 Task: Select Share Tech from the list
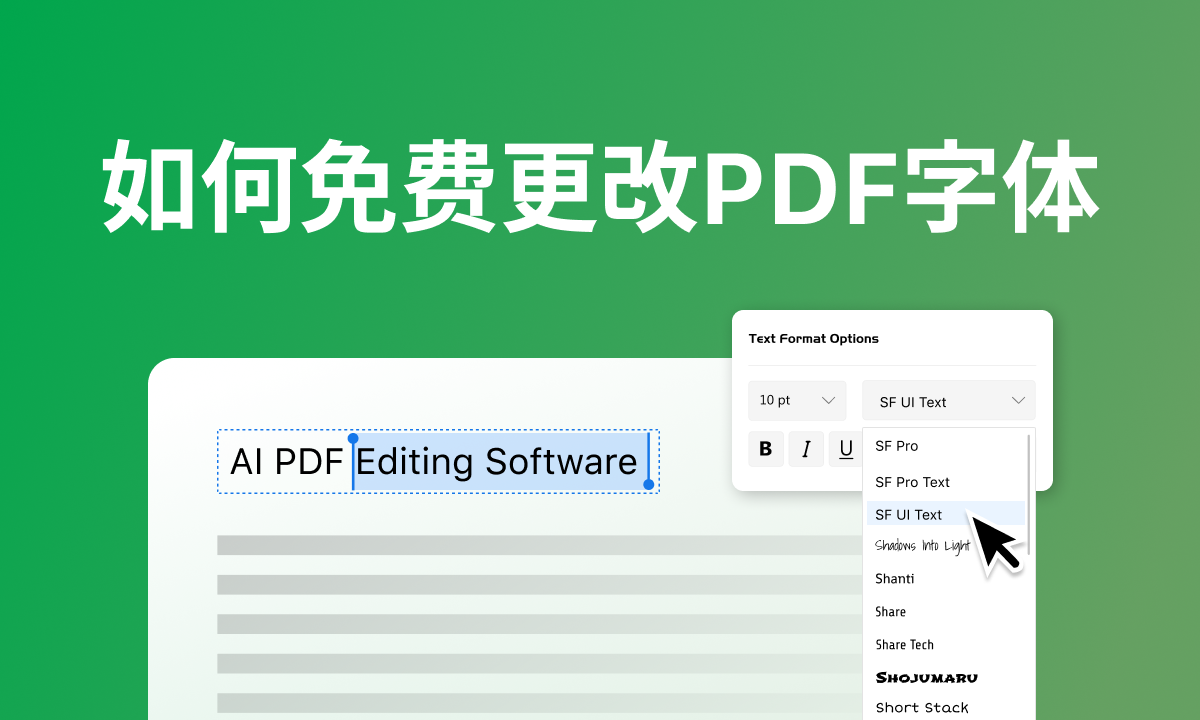click(902, 644)
